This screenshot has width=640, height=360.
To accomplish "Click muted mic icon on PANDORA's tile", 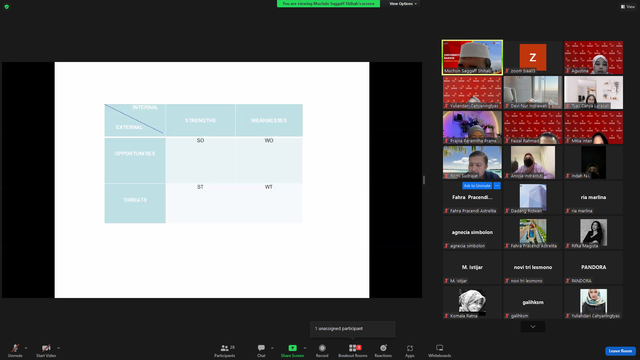I will pyautogui.click(x=568, y=281).
